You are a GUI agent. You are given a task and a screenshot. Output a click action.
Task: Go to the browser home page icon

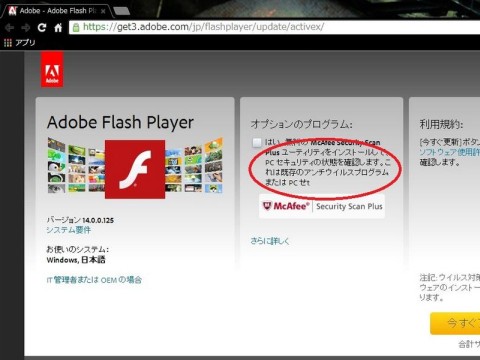tap(58, 27)
